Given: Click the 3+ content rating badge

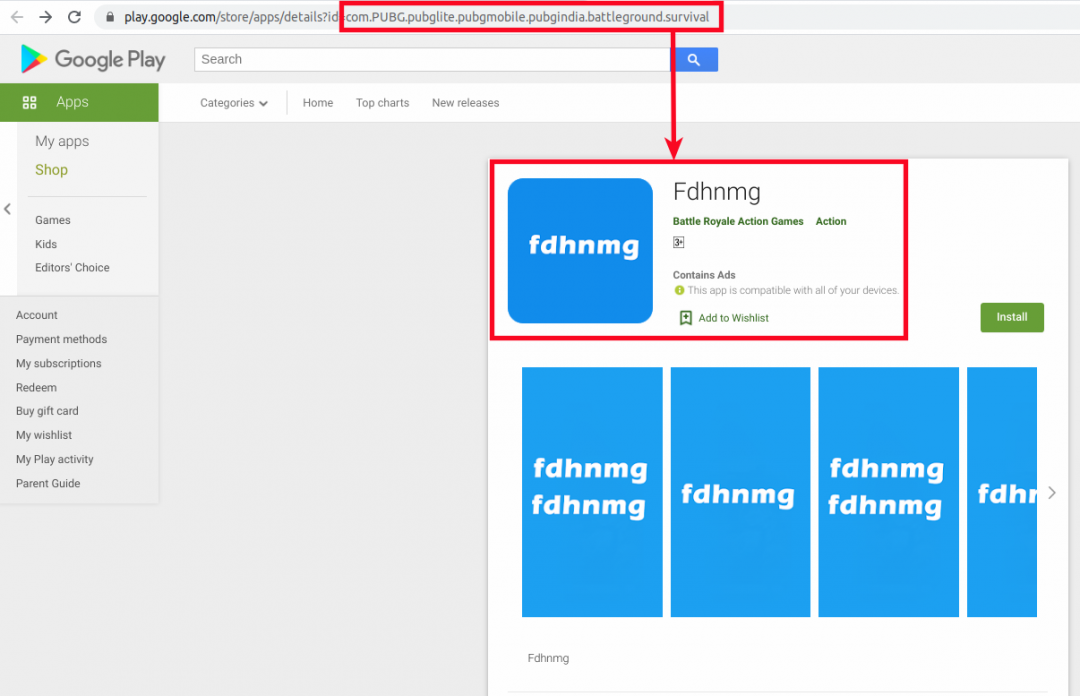Looking at the screenshot, I should point(679,243).
